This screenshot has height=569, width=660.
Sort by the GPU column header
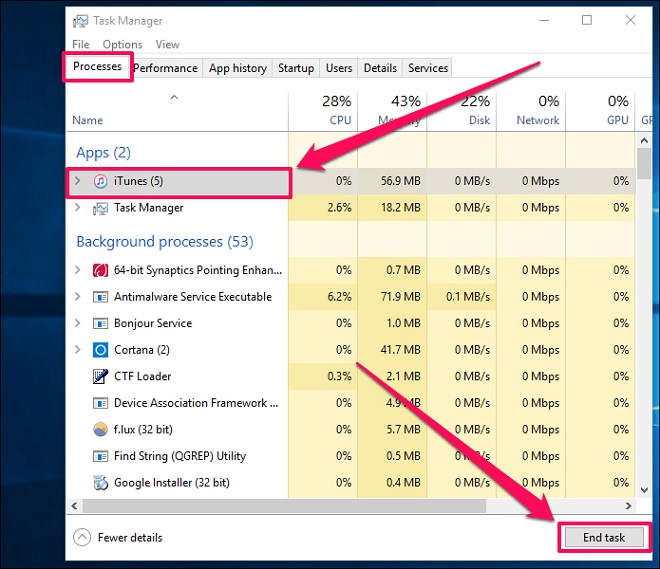[600, 111]
